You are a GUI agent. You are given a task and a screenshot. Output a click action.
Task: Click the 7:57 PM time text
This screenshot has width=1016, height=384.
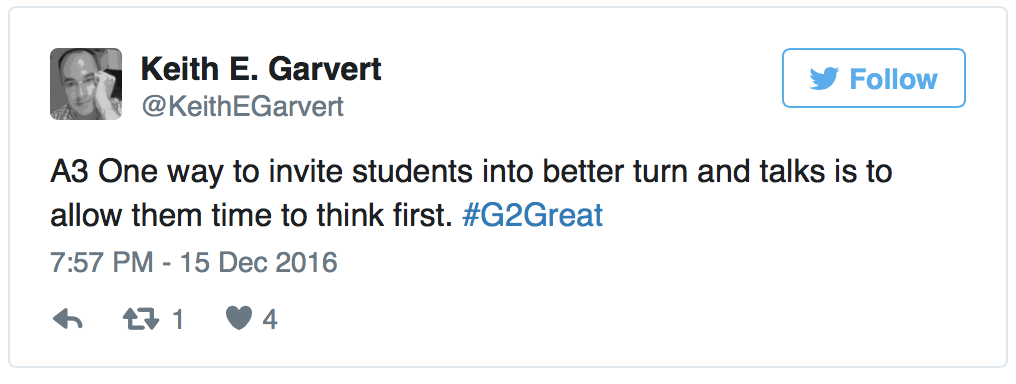pos(102,263)
